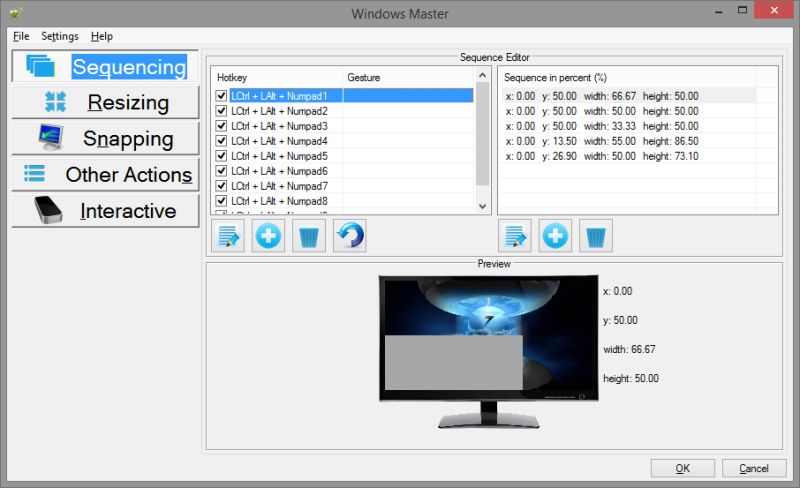Close the Windows Master window
The width and height of the screenshot is (800, 488).
pos(774,10)
